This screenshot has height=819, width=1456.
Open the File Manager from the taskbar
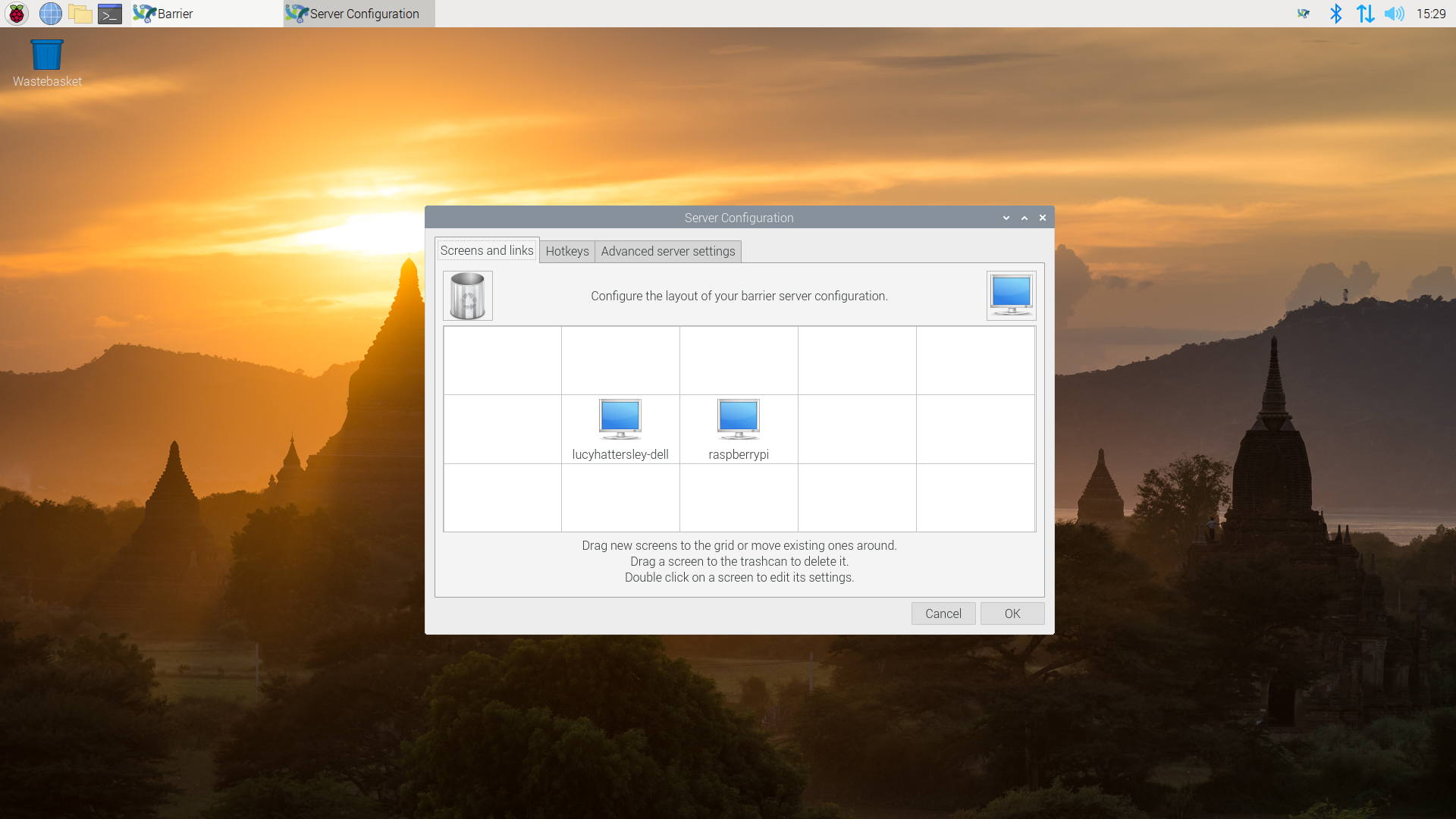click(80, 14)
